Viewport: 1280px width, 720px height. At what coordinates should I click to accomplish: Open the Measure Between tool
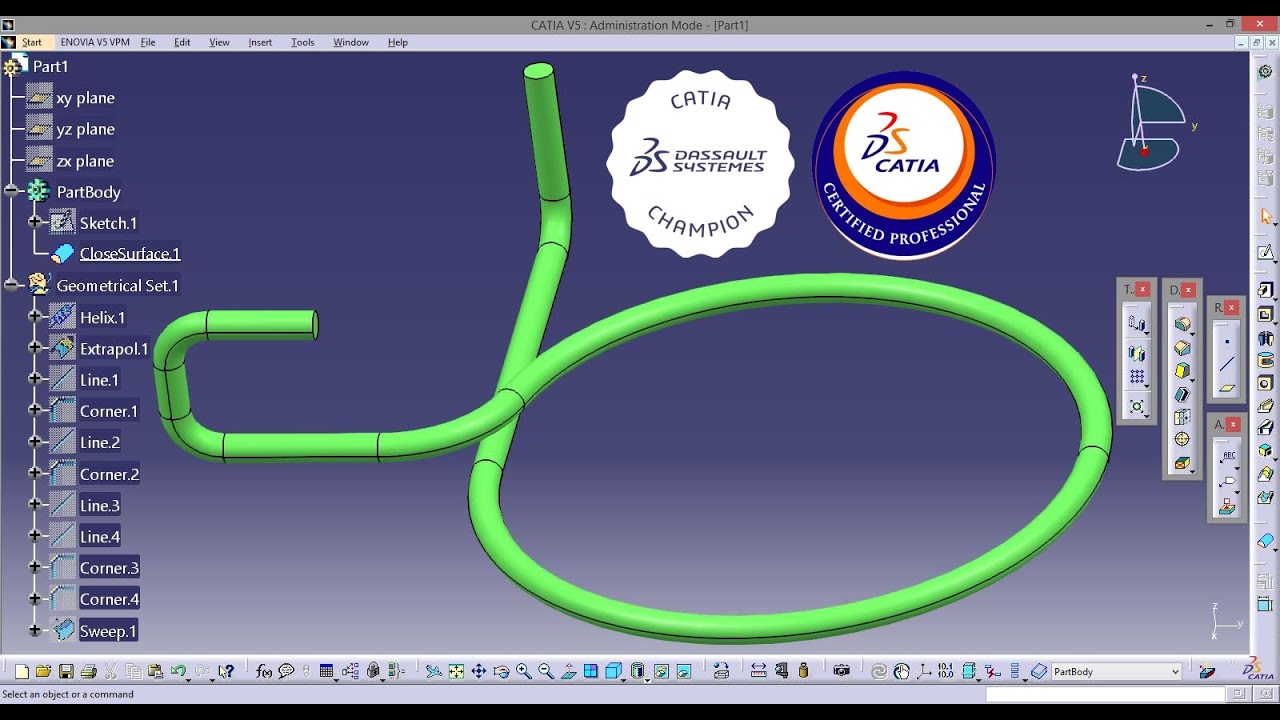pyautogui.click(x=759, y=671)
